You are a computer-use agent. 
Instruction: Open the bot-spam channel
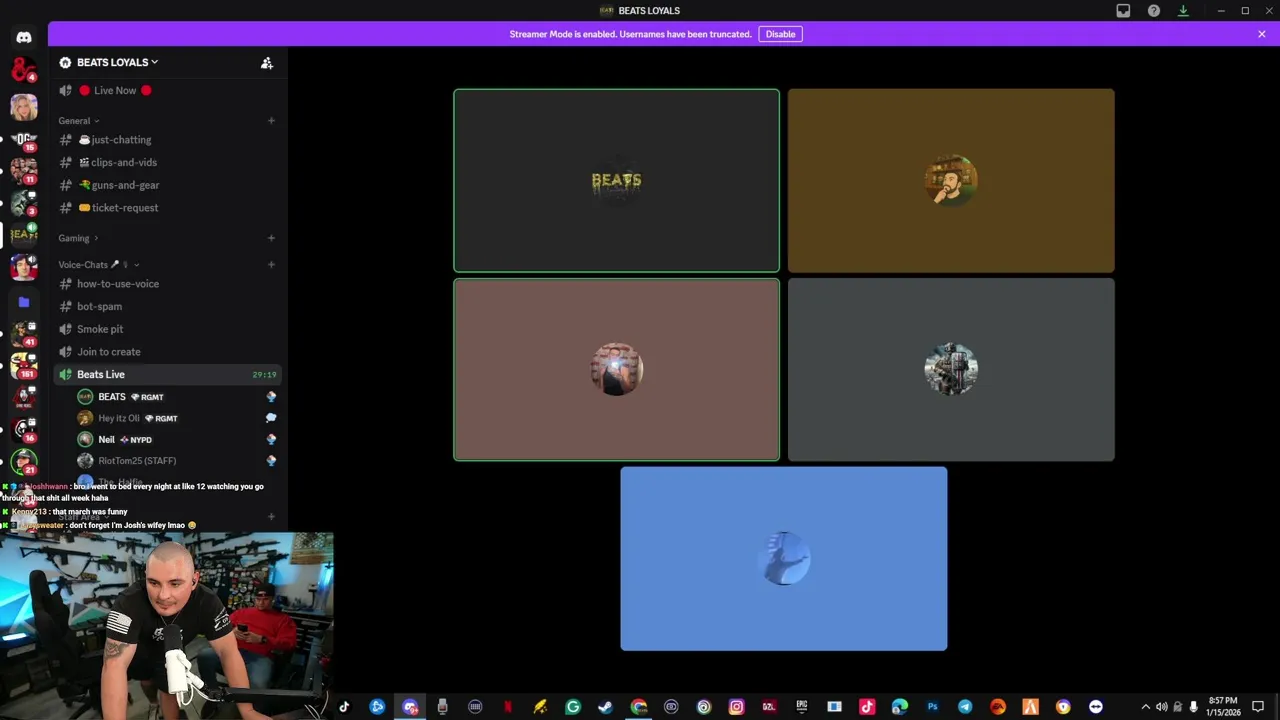167,306
